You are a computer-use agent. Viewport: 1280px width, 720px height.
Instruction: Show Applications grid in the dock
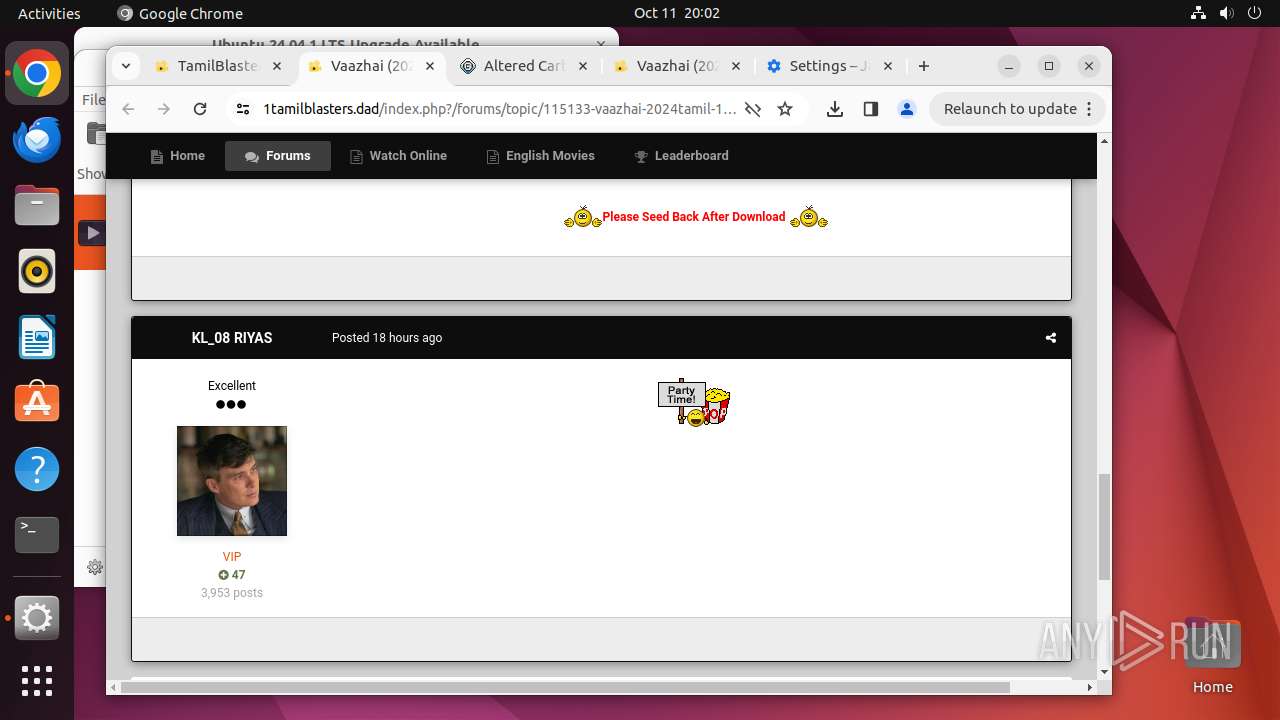click(37, 681)
